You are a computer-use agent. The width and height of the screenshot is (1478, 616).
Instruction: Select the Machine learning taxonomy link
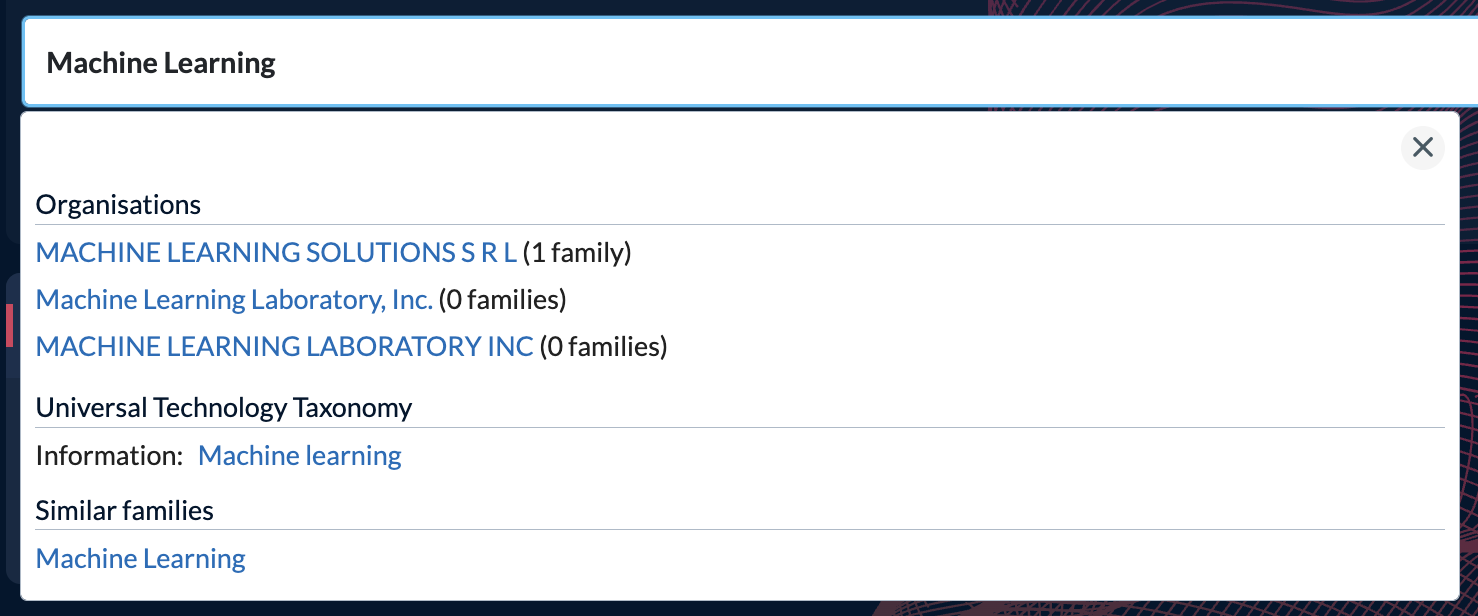click(300, 456)
